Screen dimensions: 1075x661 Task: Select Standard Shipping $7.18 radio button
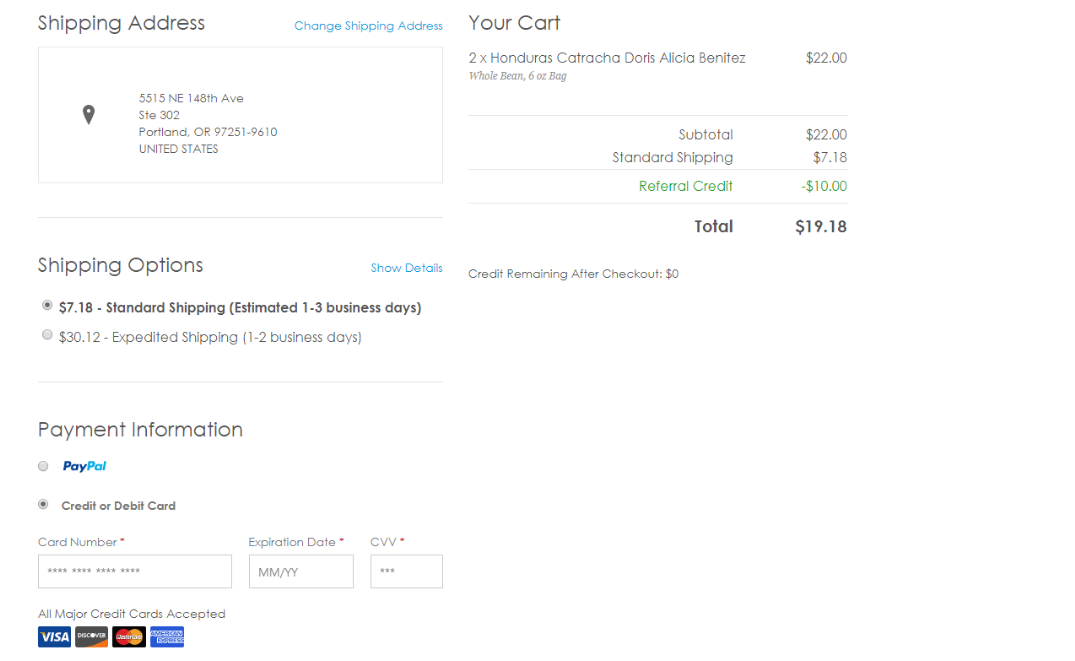click(x=47, y=306)
